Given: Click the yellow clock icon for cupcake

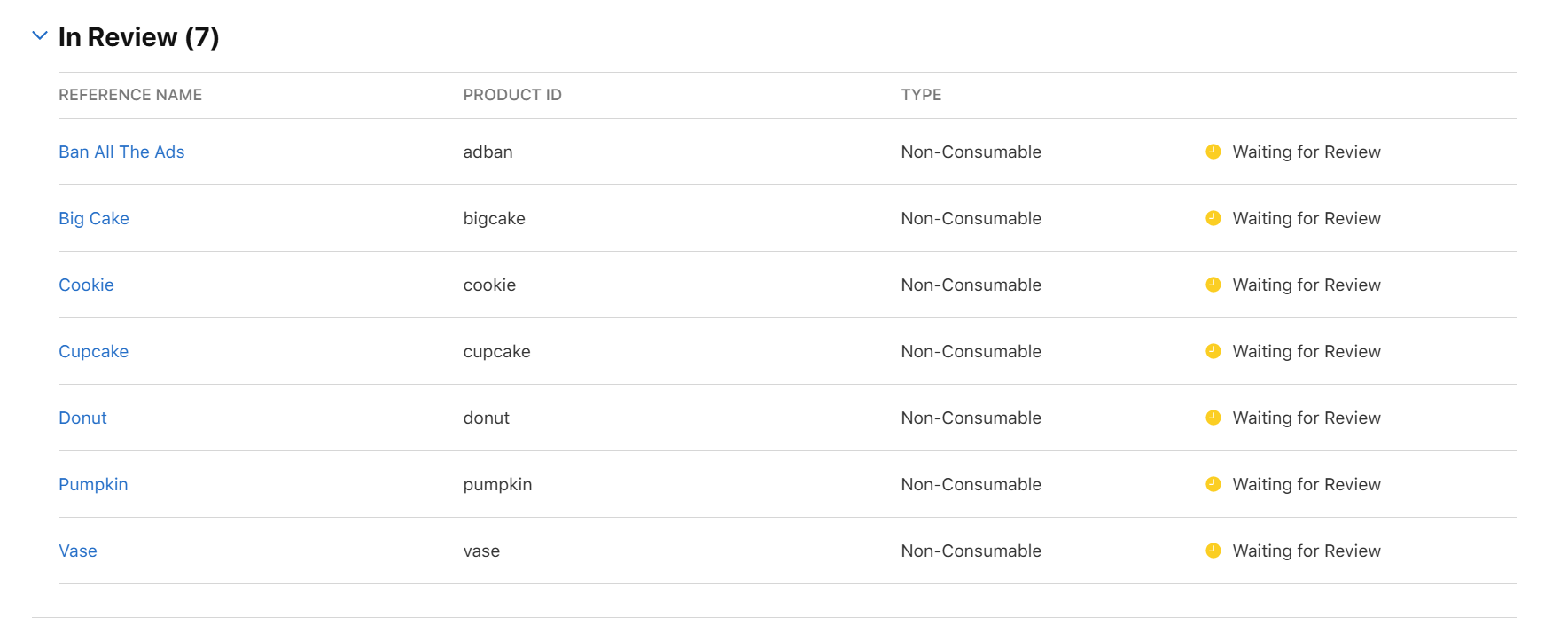Looking at the screenshot, I should click(1213, 351).
